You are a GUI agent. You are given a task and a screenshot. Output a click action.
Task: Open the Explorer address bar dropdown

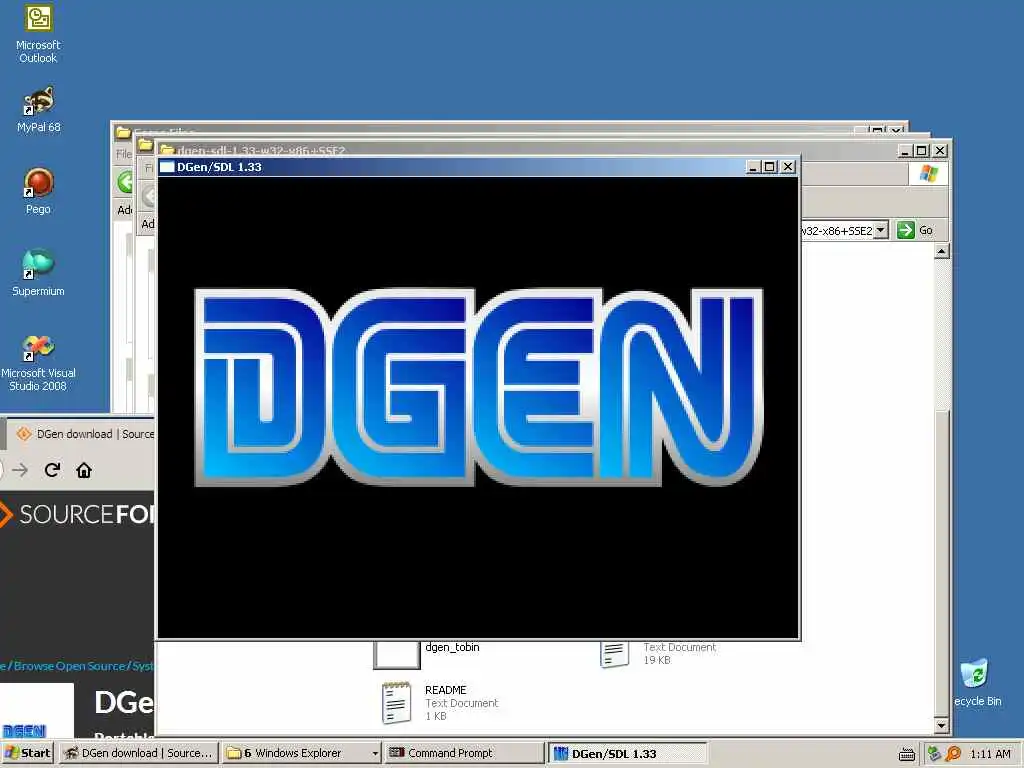(881, 230)
